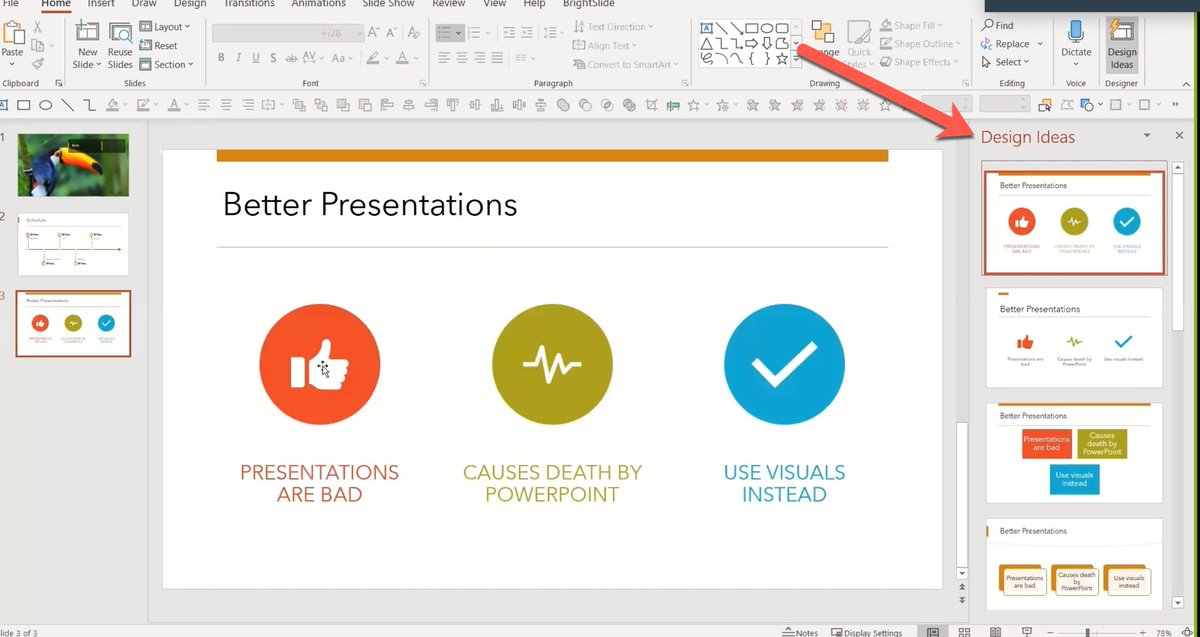Toggle numbered list
The image size is (1200, 637).
[x=475, y=33]
